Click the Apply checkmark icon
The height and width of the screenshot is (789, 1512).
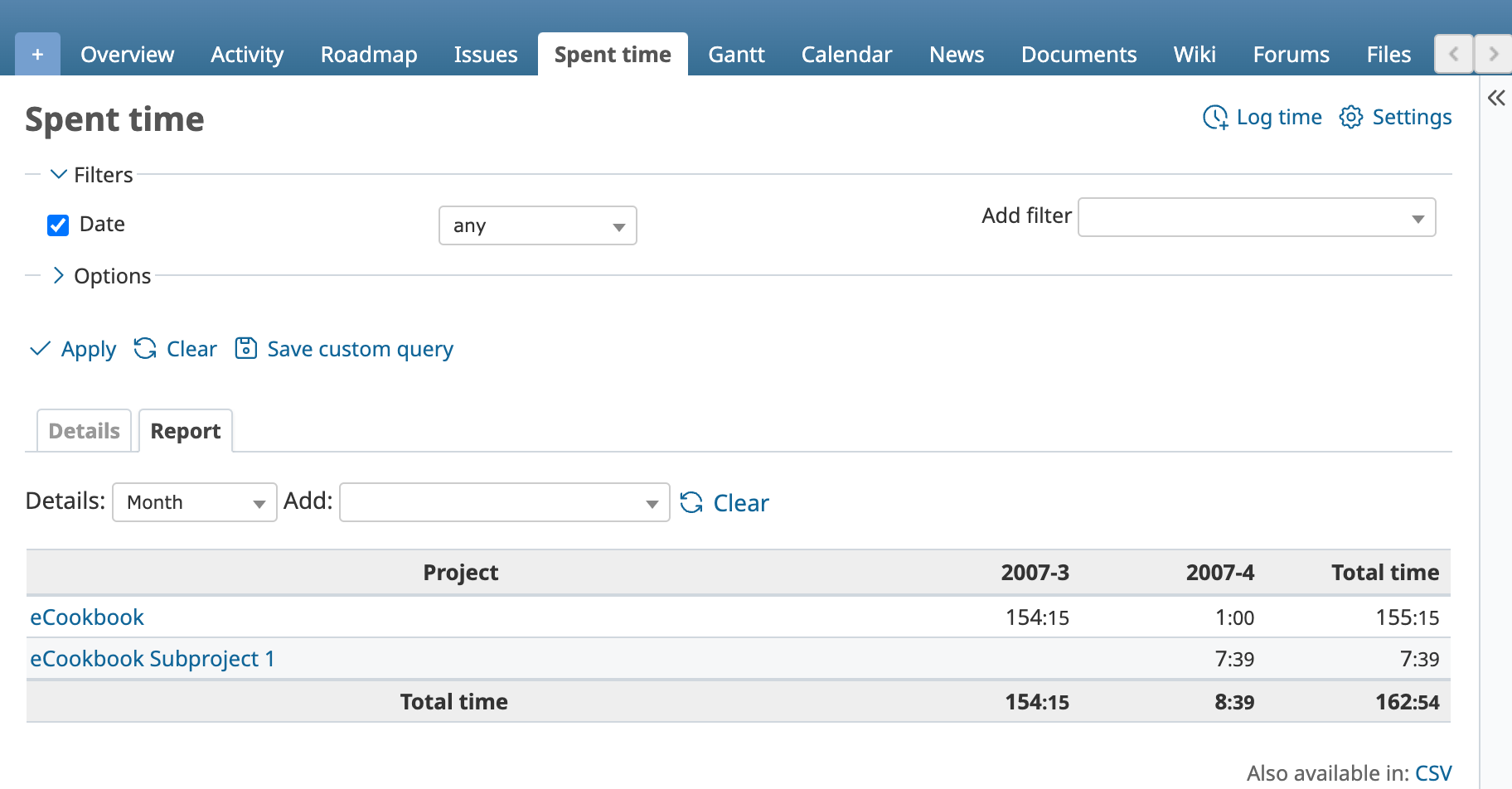40,349
